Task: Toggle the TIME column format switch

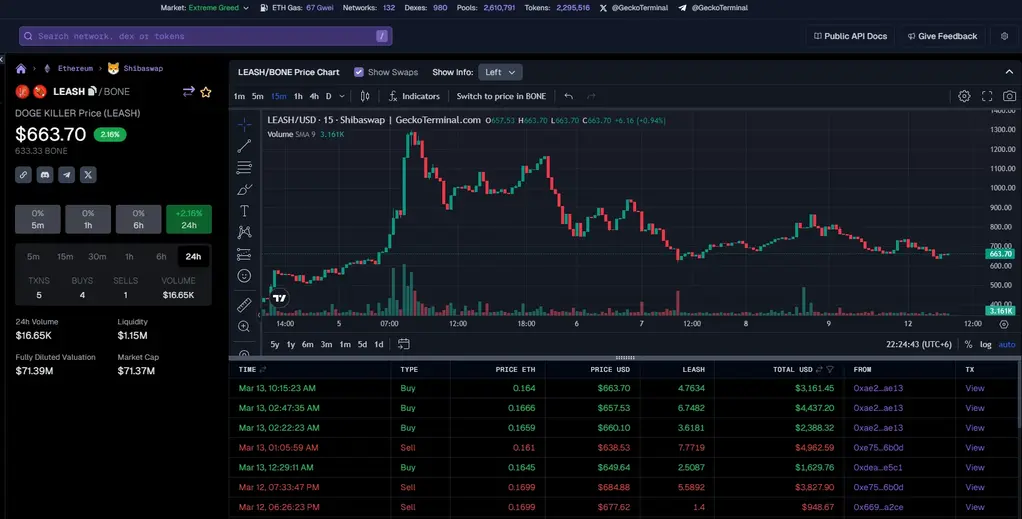Action: [263, 370]
